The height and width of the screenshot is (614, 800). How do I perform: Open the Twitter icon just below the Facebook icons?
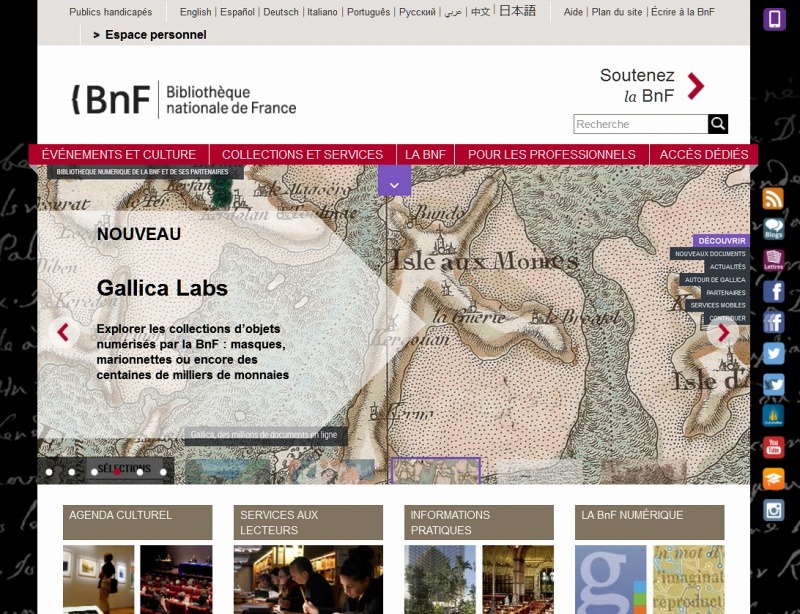[x=773, y=354]
